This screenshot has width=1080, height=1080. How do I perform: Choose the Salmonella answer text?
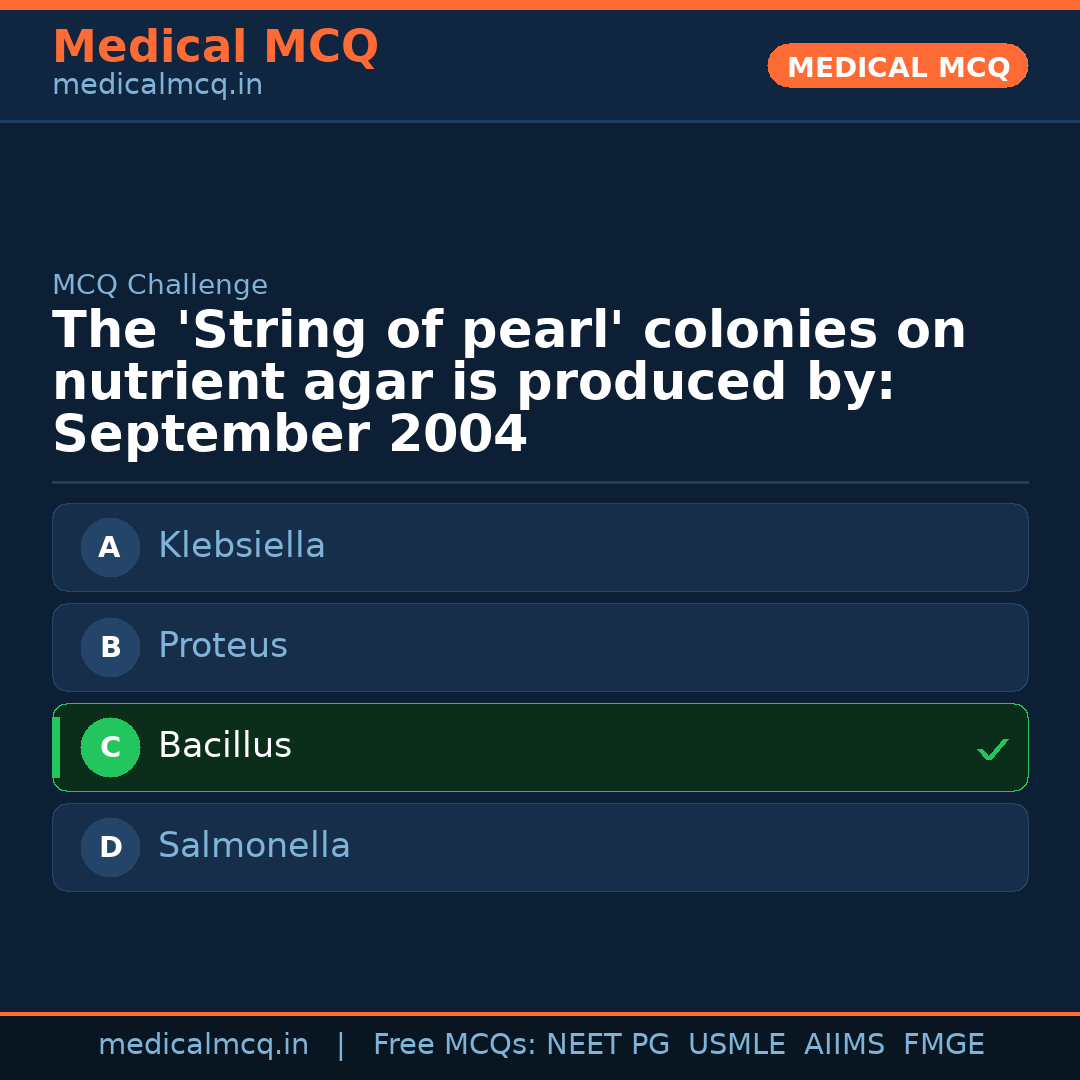(x=254, y=846)
